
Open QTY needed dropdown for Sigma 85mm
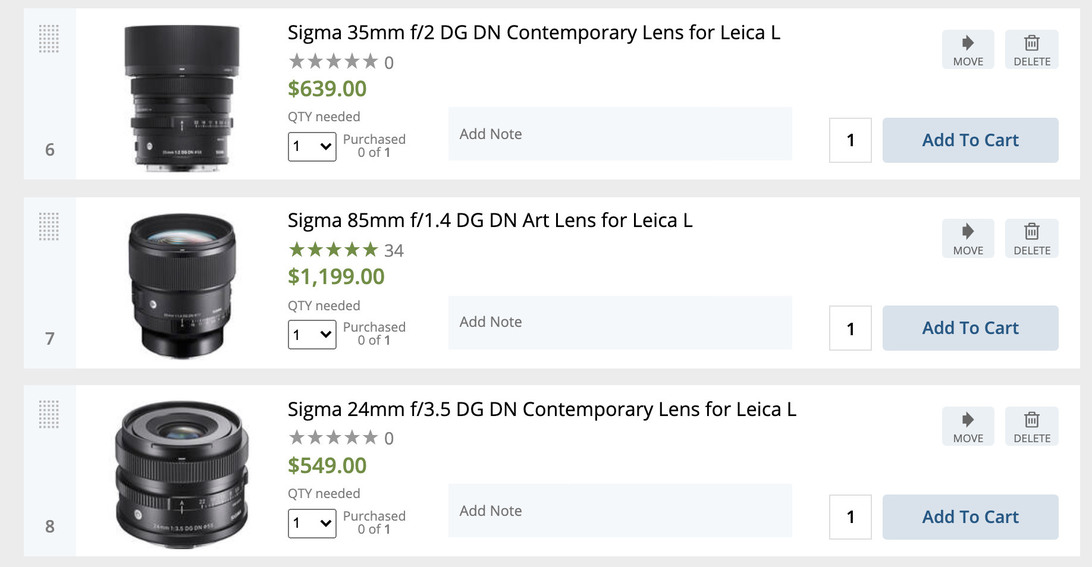[312, 335]
